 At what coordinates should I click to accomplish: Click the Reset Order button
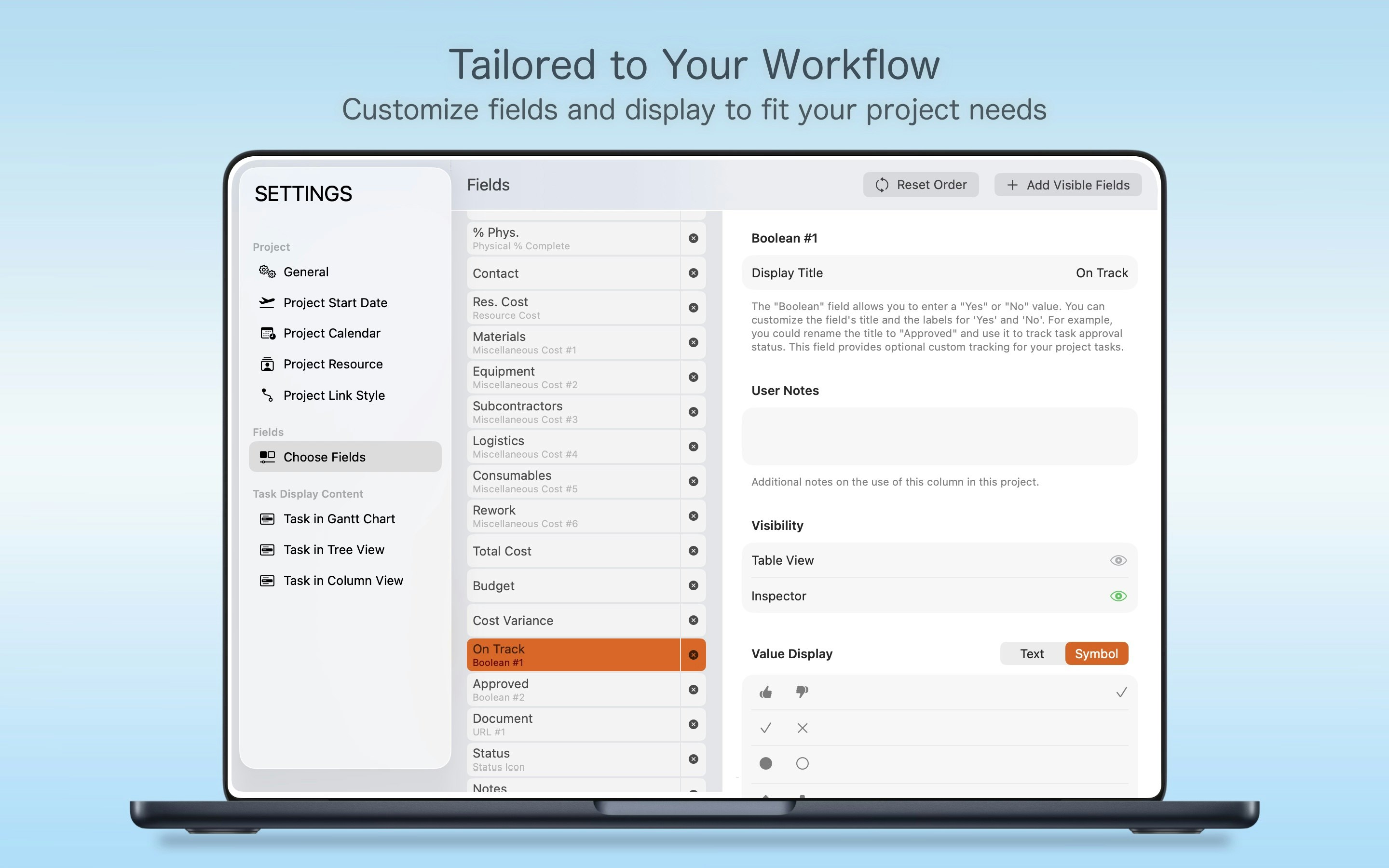(921, 185)
